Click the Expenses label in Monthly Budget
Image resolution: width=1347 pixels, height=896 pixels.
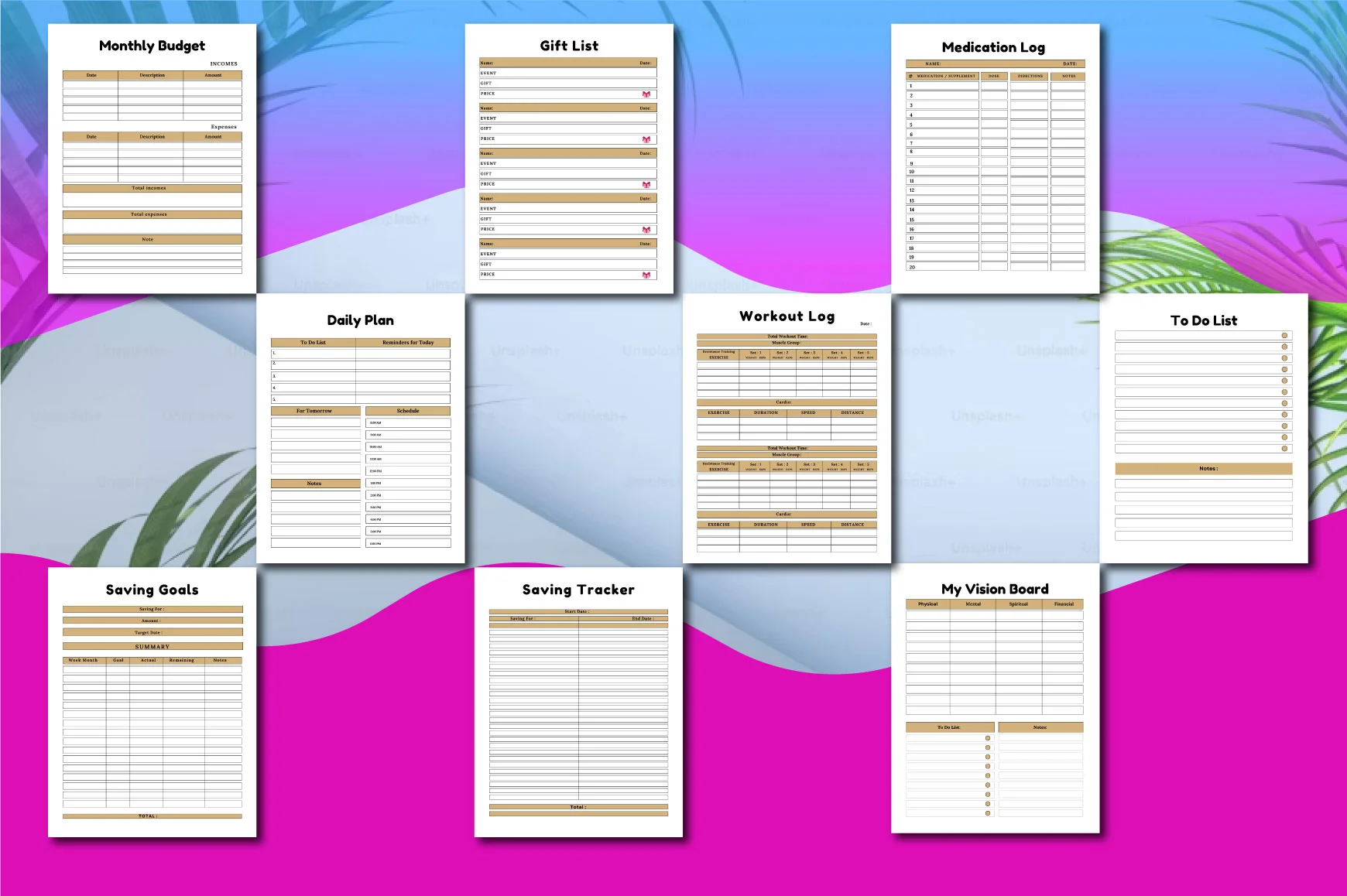click(224, 127)
